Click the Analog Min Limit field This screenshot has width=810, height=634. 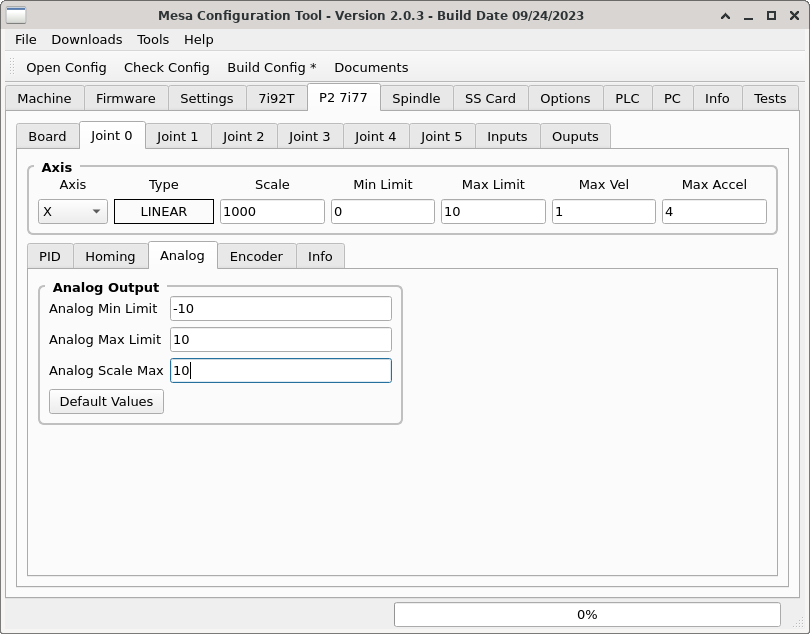[x=281, y=308]
